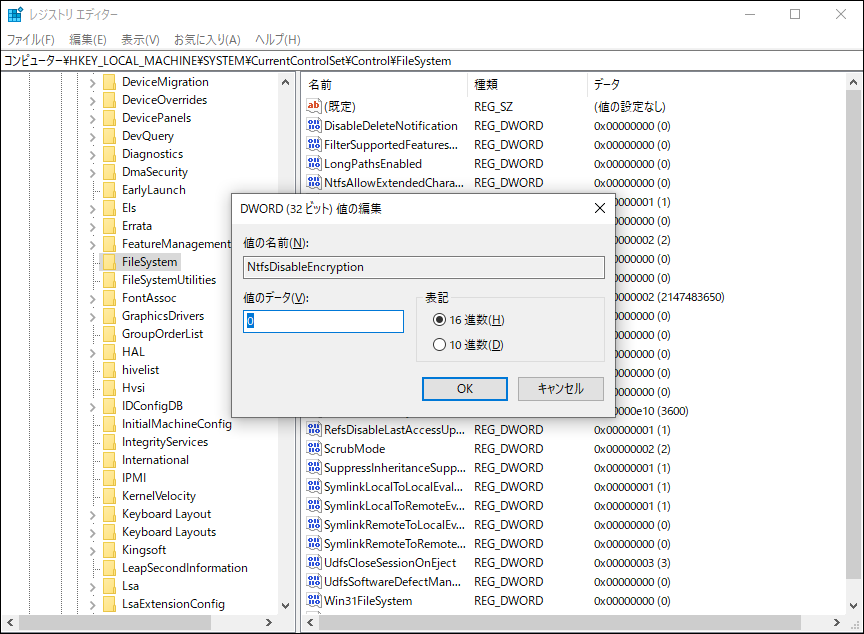Click the LongPathsEnabled value icon

314,163
